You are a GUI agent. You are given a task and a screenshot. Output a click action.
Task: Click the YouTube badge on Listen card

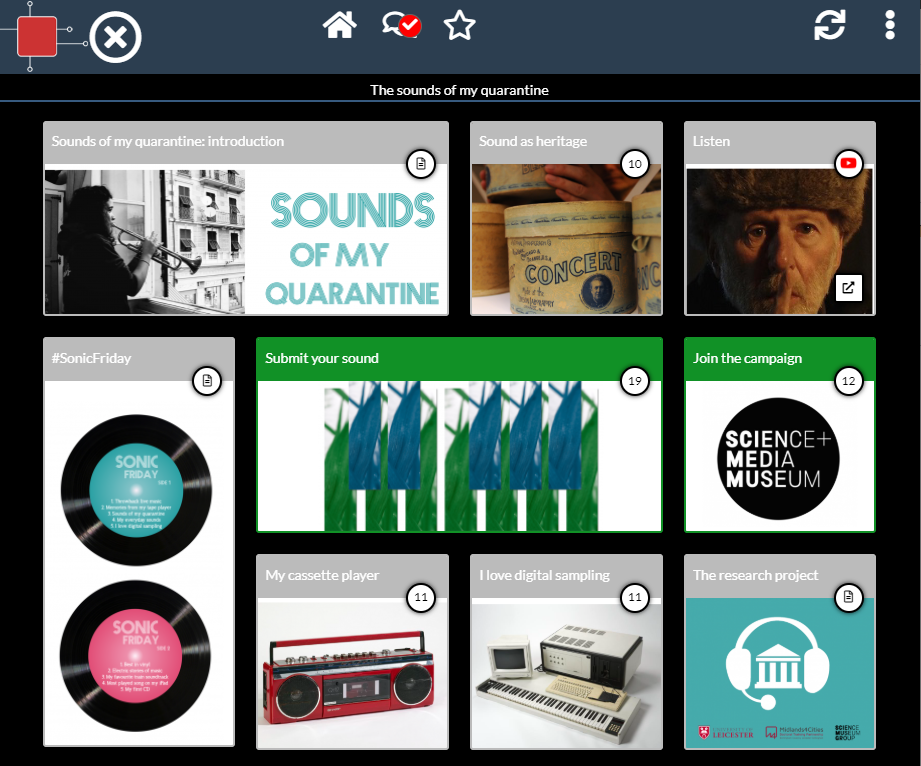point(849,164)
